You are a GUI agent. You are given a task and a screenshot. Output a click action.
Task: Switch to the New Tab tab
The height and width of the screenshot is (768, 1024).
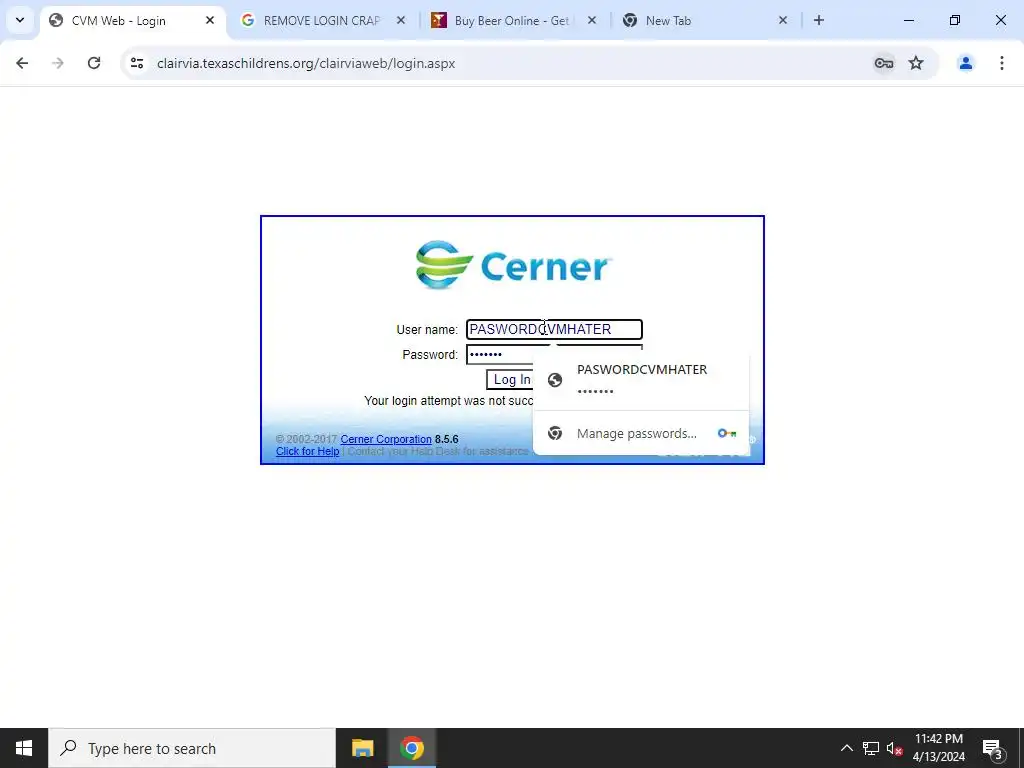705,21
